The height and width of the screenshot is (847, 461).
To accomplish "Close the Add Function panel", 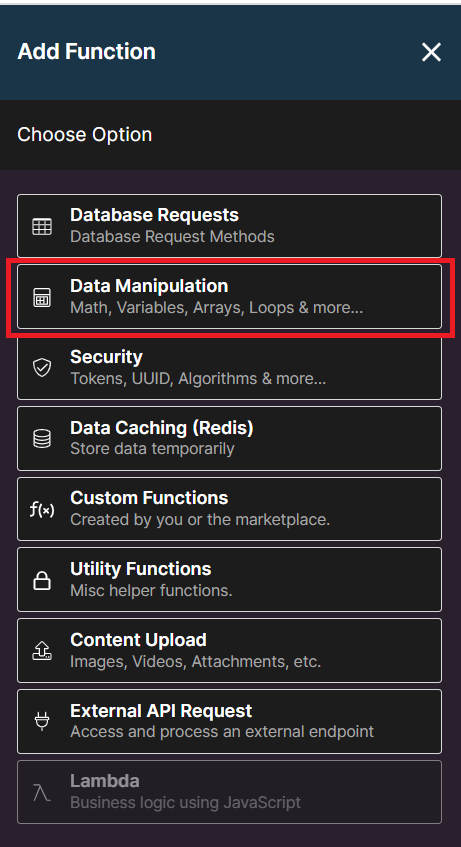I will click(x=431, y=52).
